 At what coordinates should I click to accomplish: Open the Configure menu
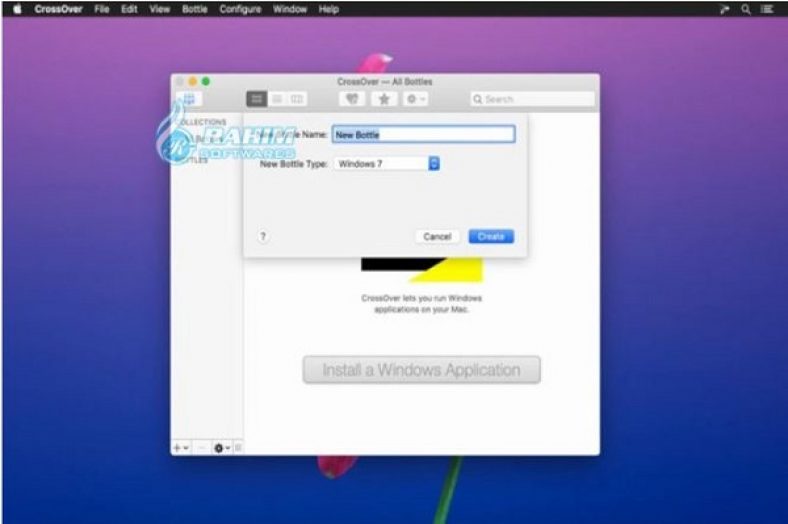(x=240, y=9)
